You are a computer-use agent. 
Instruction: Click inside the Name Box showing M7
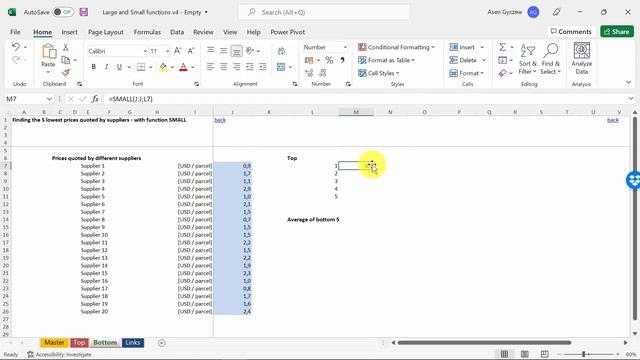(x=29, y=99)
